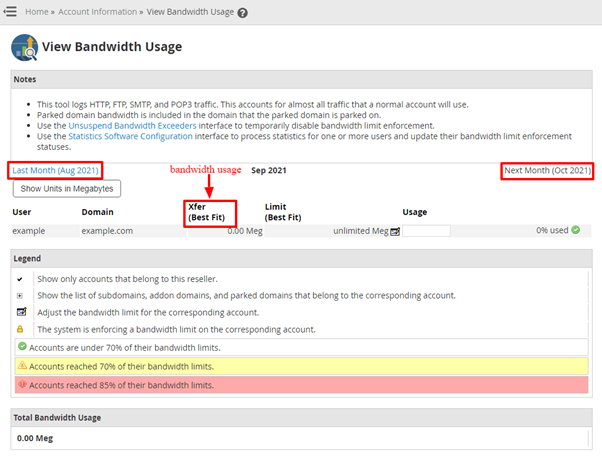Go to Last Month (Aug 2021)

56,170
